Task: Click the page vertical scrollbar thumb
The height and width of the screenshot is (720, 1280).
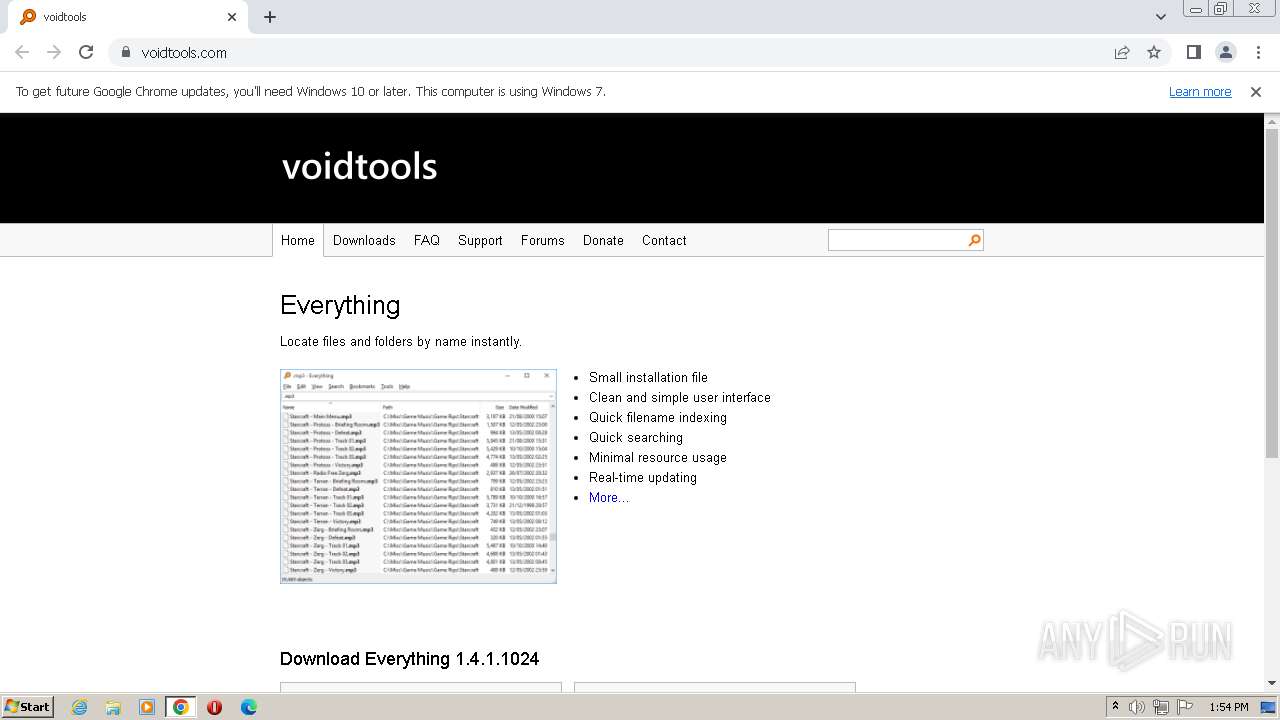Action: coord(1272,292)
